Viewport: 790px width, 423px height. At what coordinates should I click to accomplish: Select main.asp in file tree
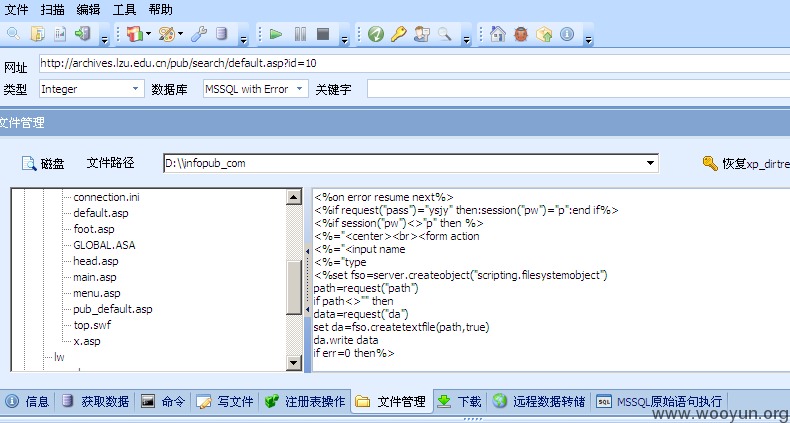[95, 277]
